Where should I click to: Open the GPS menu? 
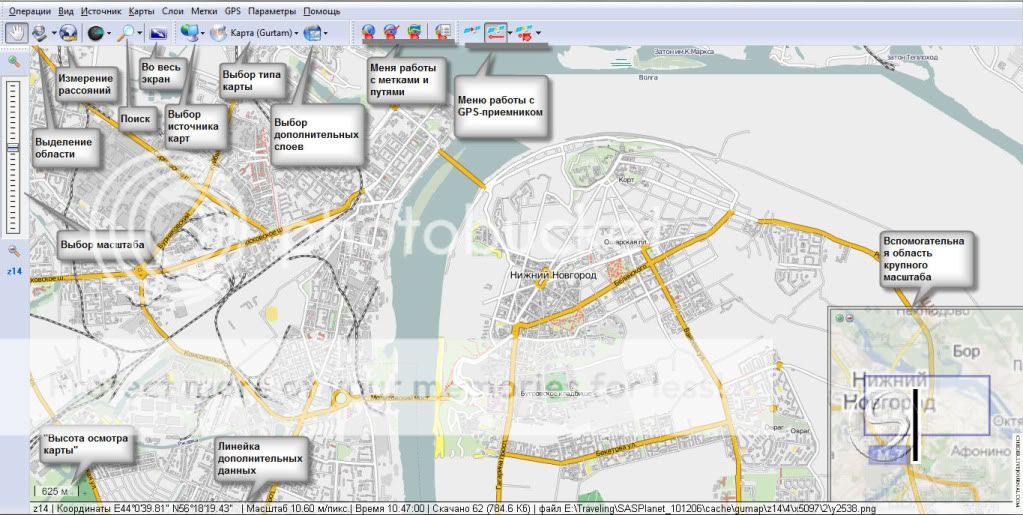232,12
